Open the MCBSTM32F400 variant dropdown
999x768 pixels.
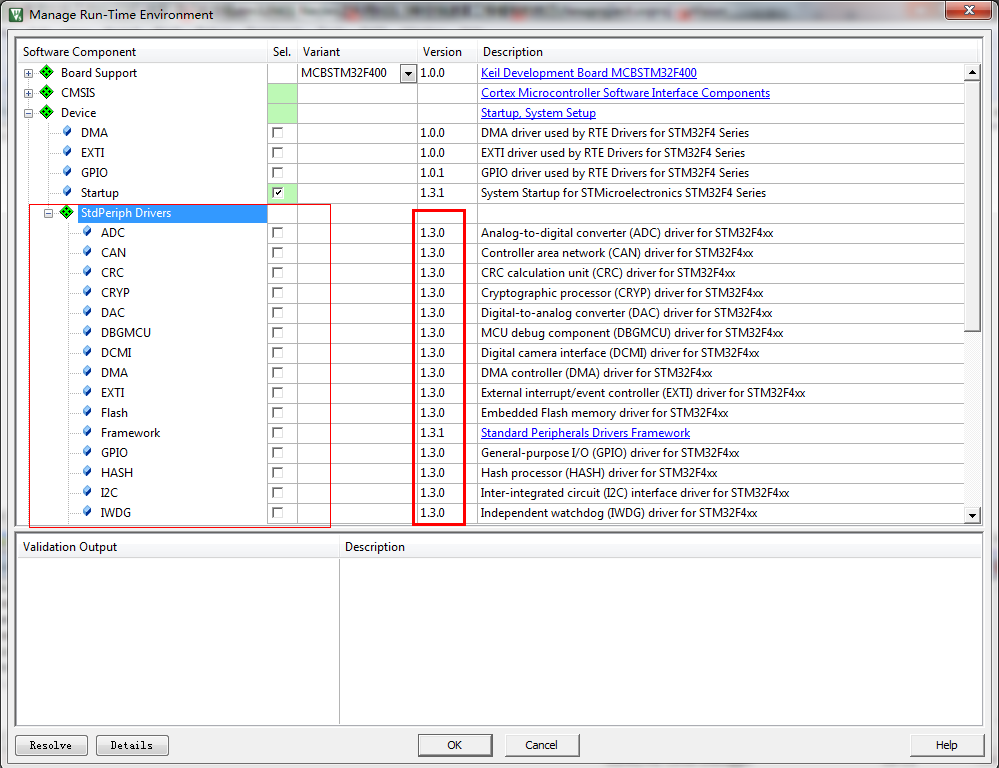pos(408,74)
